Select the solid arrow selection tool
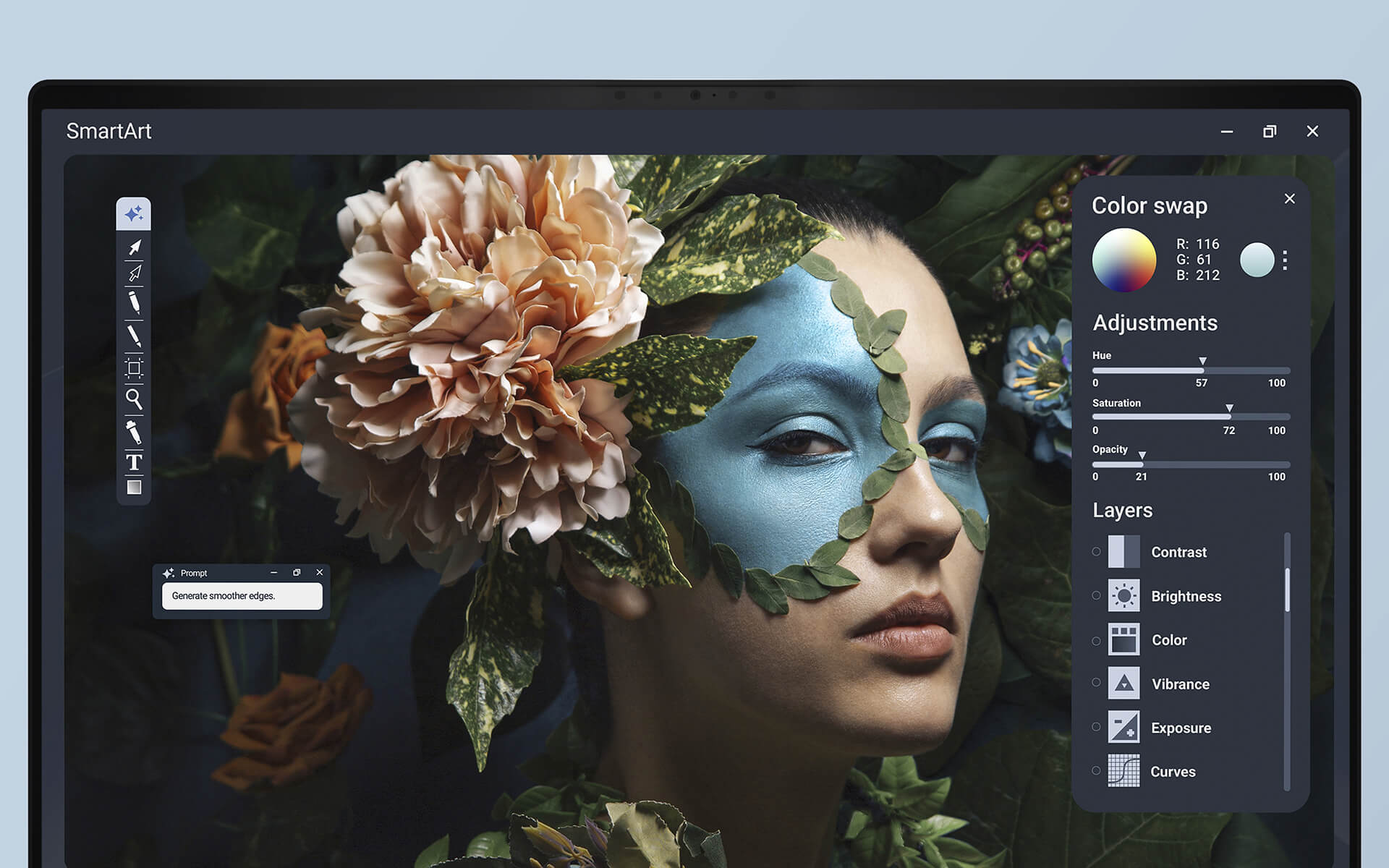Image resolution: width=1389 pixels, height=868 pixels. pos(135,247)
